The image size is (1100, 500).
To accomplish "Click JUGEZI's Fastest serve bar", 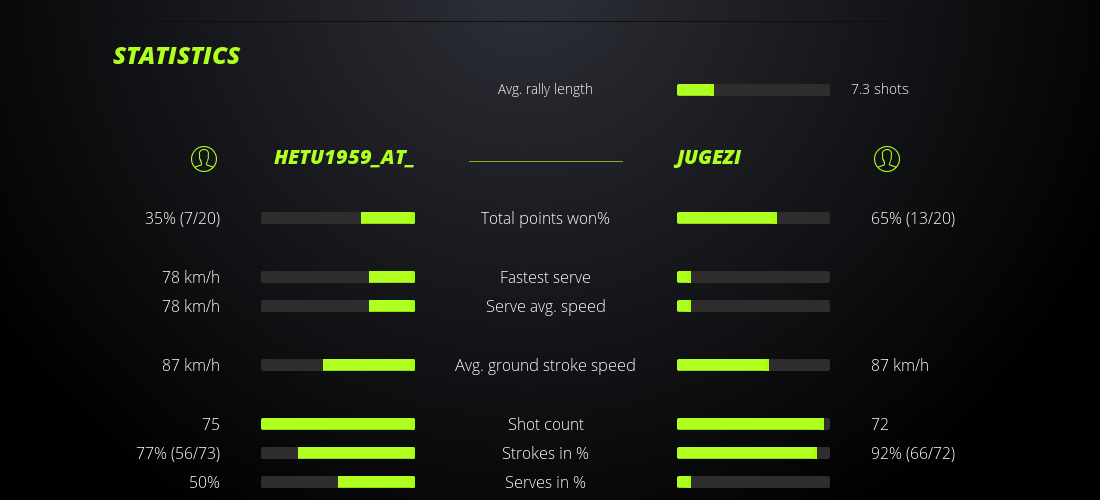I will tap(753, 277).
